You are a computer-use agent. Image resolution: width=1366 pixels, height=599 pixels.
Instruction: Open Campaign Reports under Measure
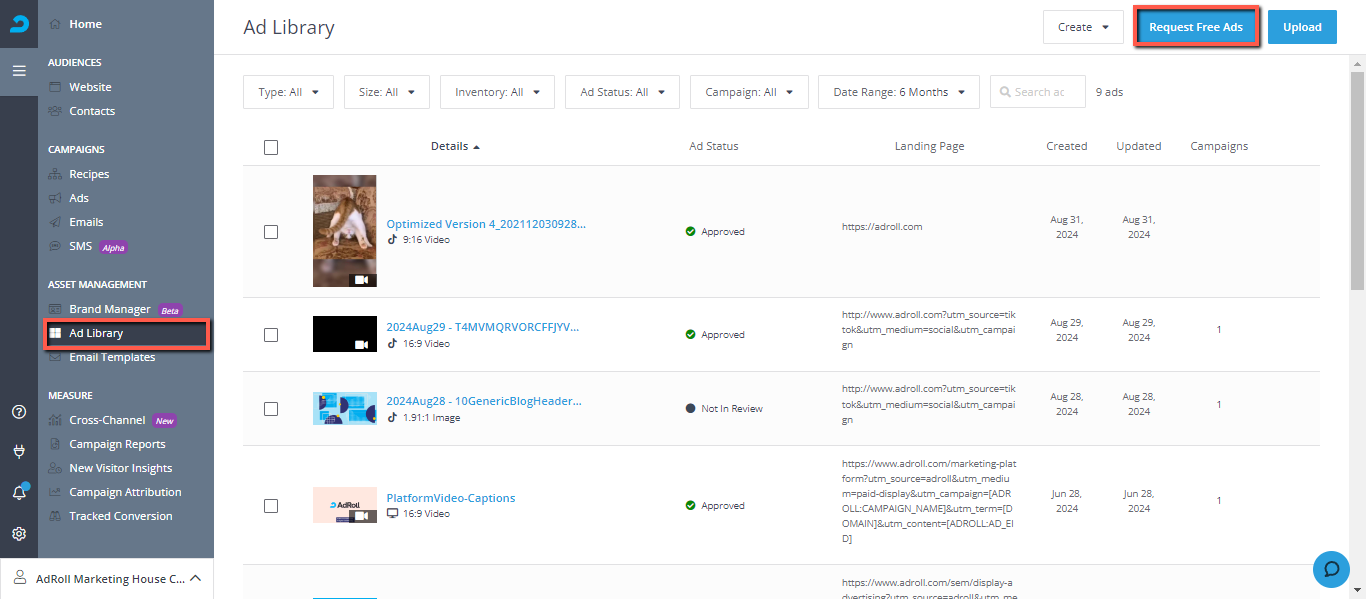(x=117, y=444)
